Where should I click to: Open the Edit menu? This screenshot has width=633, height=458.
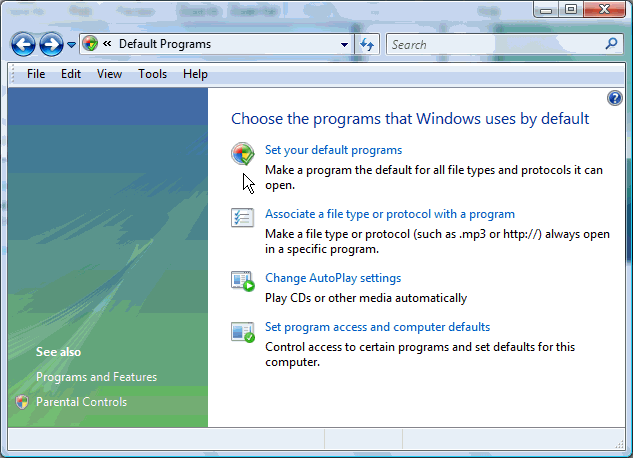71,74
